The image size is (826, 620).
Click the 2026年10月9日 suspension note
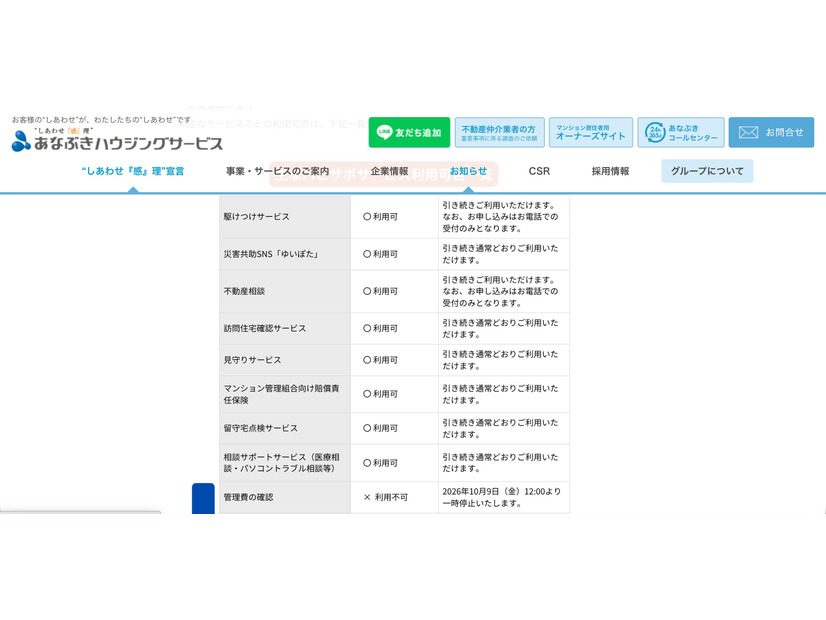(504, 497)
